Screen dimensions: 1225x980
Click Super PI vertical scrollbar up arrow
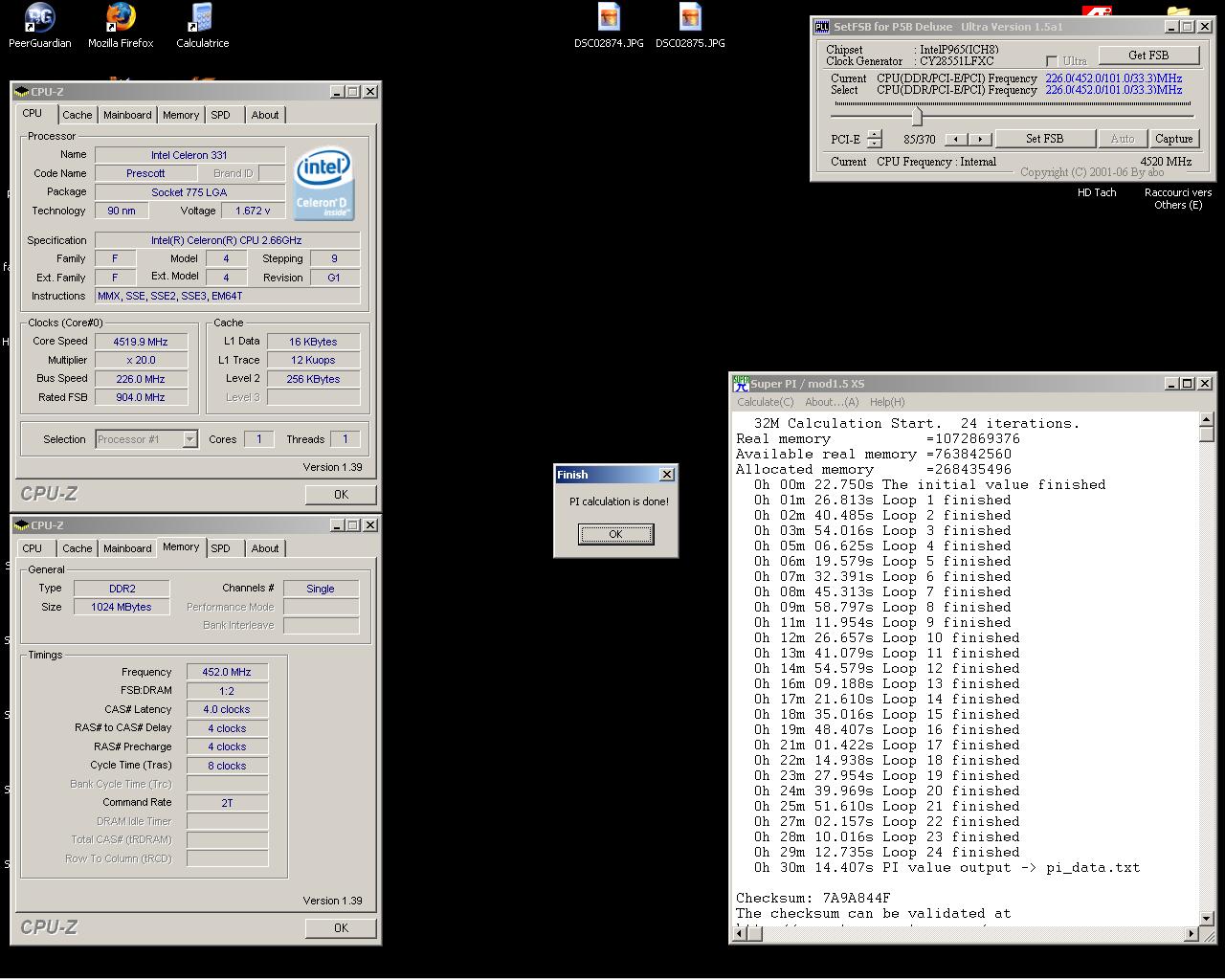click(1206, 419)
